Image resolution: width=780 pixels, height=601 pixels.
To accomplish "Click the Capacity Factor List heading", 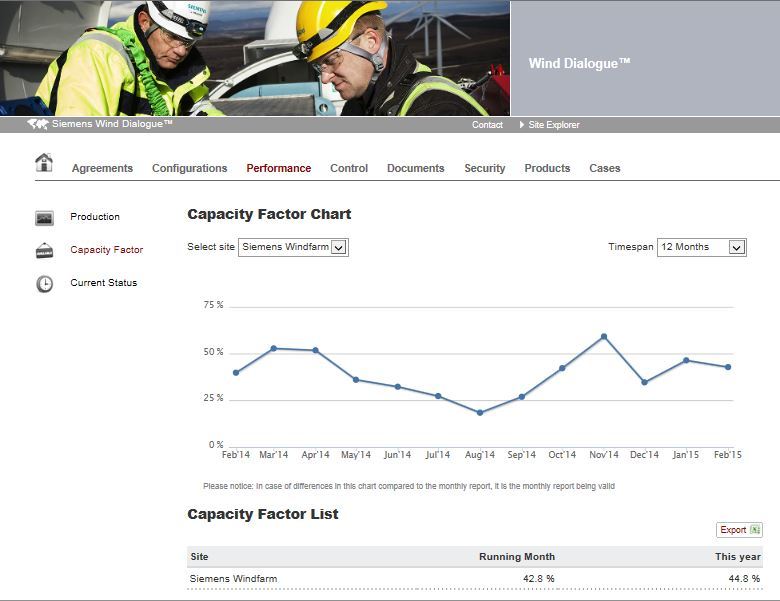I will coord(263,514).
